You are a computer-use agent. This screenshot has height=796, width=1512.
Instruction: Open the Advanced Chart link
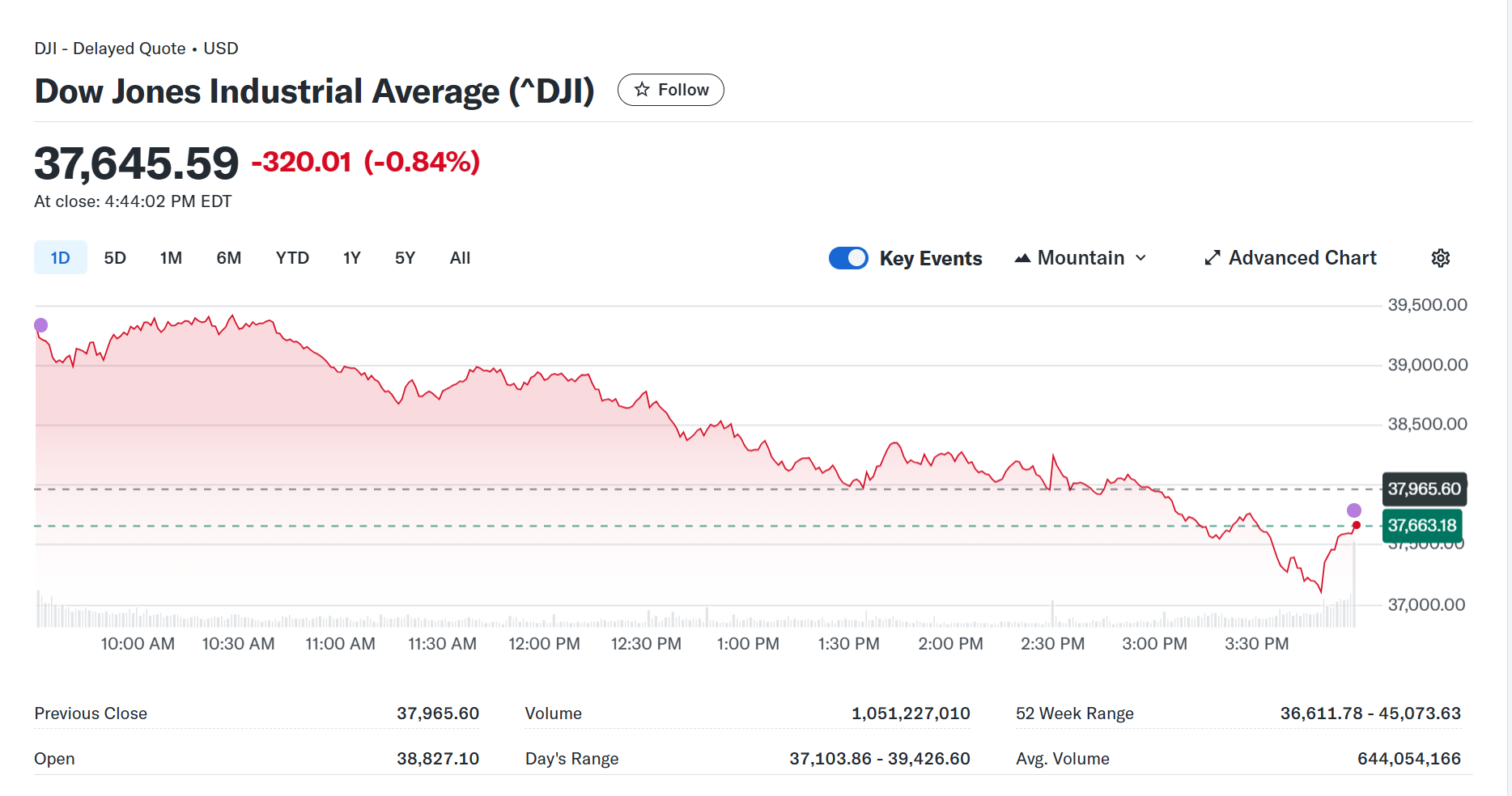pyautogui.click(x=1302, y=258)
